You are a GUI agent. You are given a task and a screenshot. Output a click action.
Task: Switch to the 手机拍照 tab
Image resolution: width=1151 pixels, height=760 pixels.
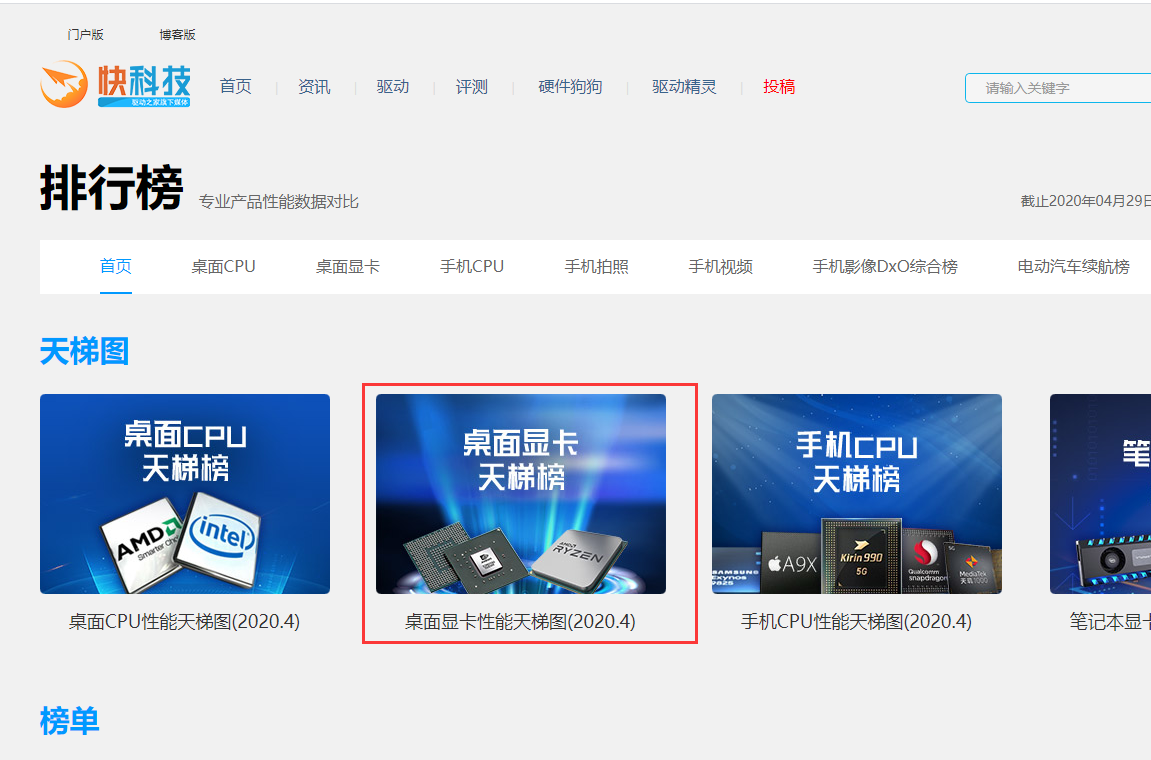point(596,267)
